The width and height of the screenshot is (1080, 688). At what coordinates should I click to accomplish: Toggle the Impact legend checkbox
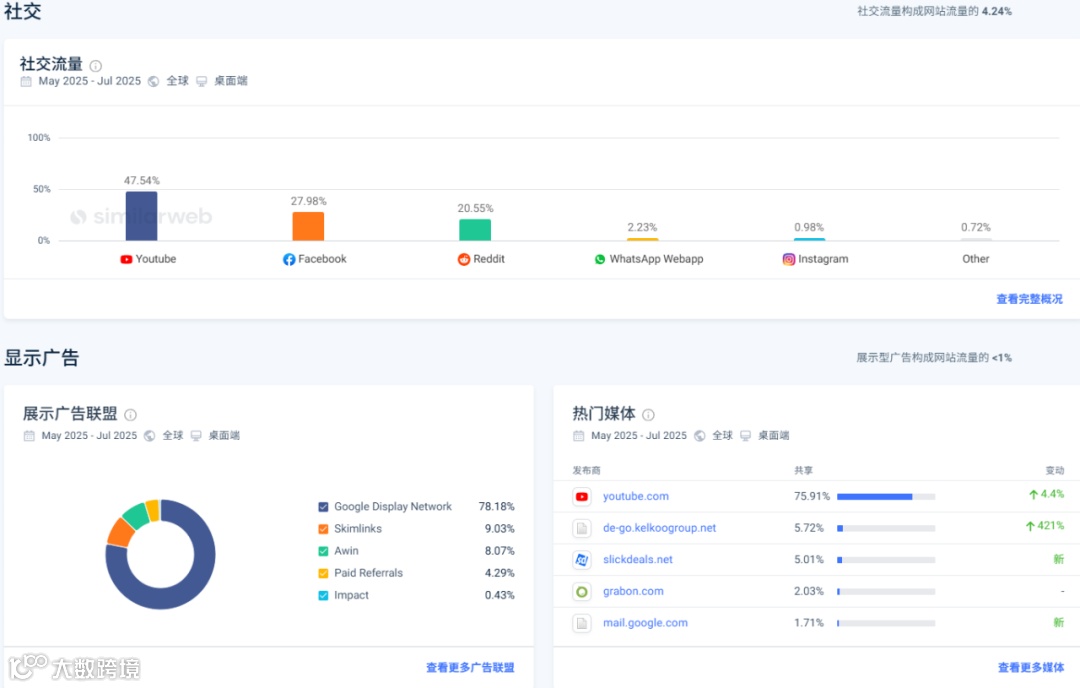323,595
